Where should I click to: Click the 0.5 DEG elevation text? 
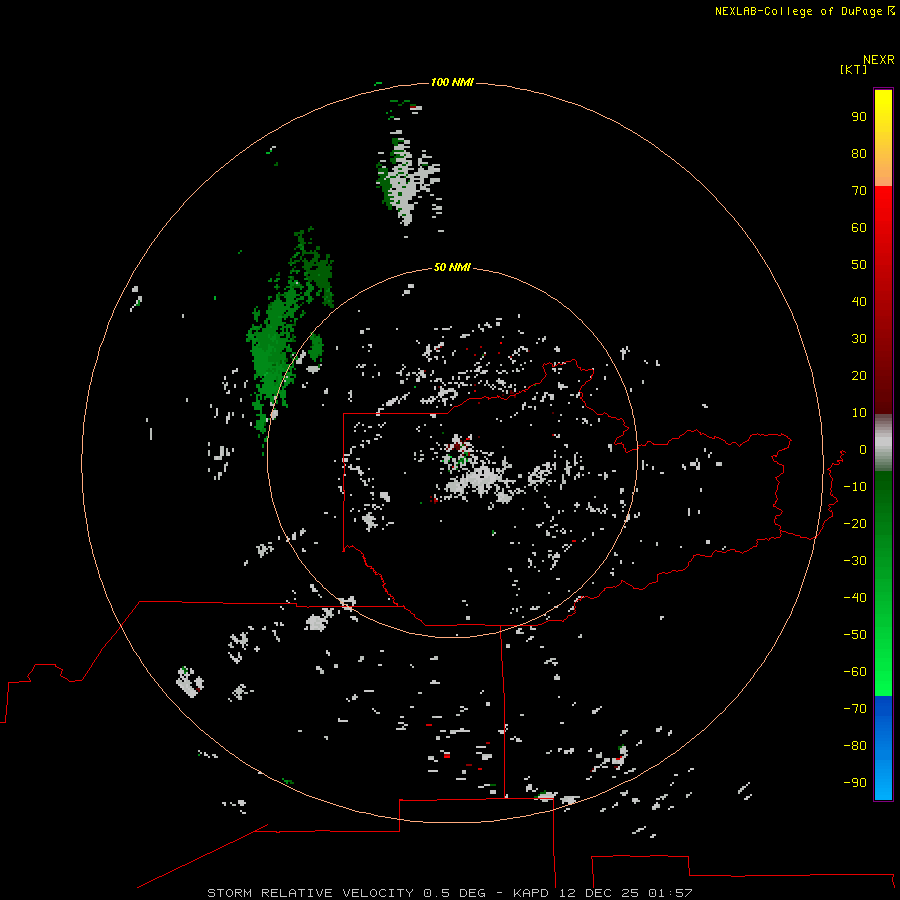pyautogui.click(x=455, y=893)
